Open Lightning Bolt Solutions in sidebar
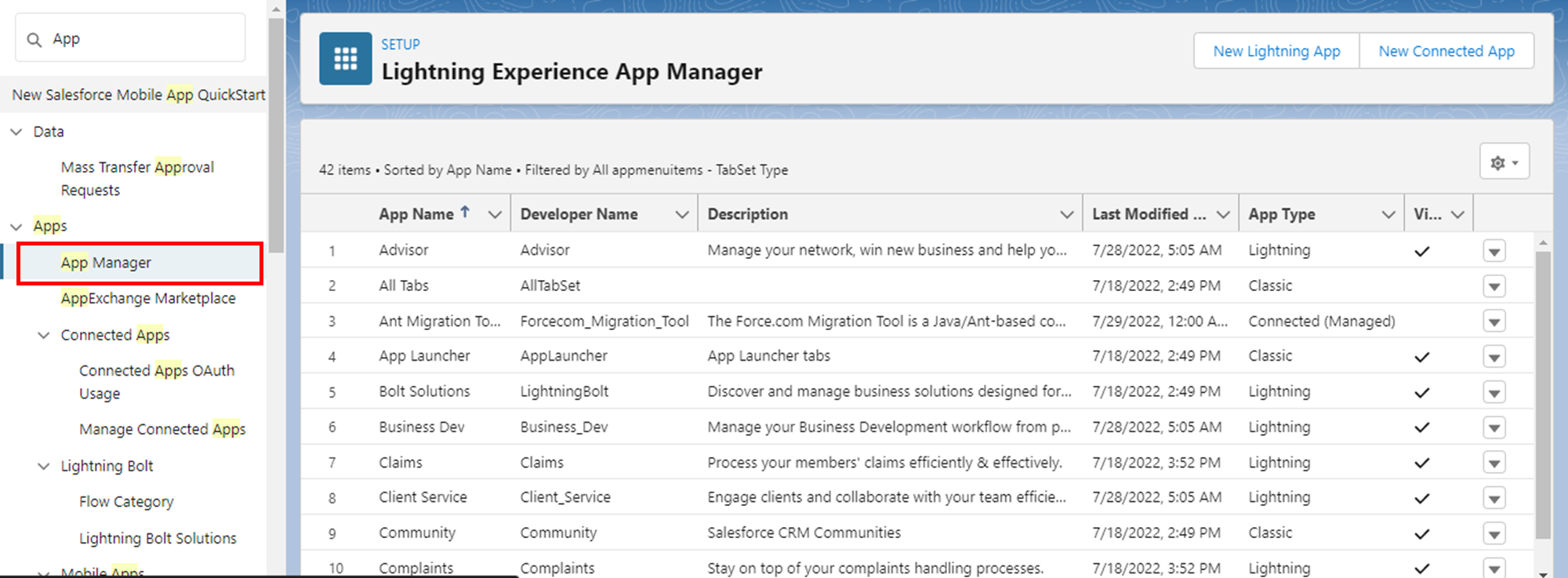Viewport: 1568px width, 578px height. (158, 538)
